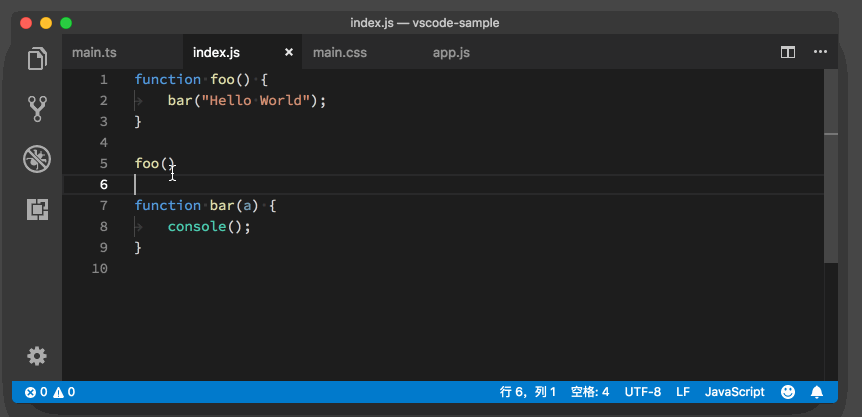
Task: Select language mode JavaScript
Action: coord(734,392)
